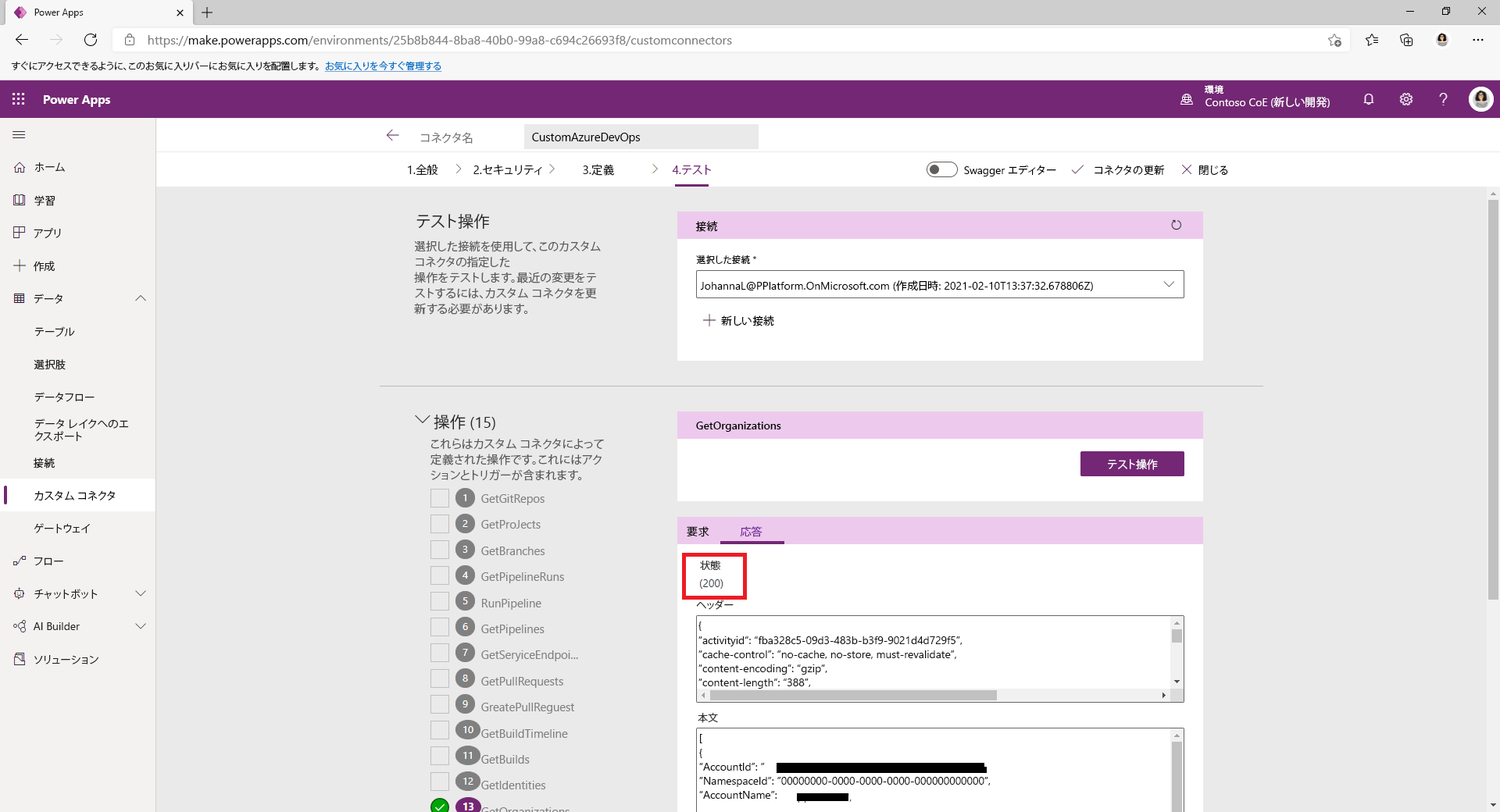Image resolution: width=1500 pixels, height=812 pixels.
Task: Open notifications bell icon
Action: click(x=1369, y=99)
